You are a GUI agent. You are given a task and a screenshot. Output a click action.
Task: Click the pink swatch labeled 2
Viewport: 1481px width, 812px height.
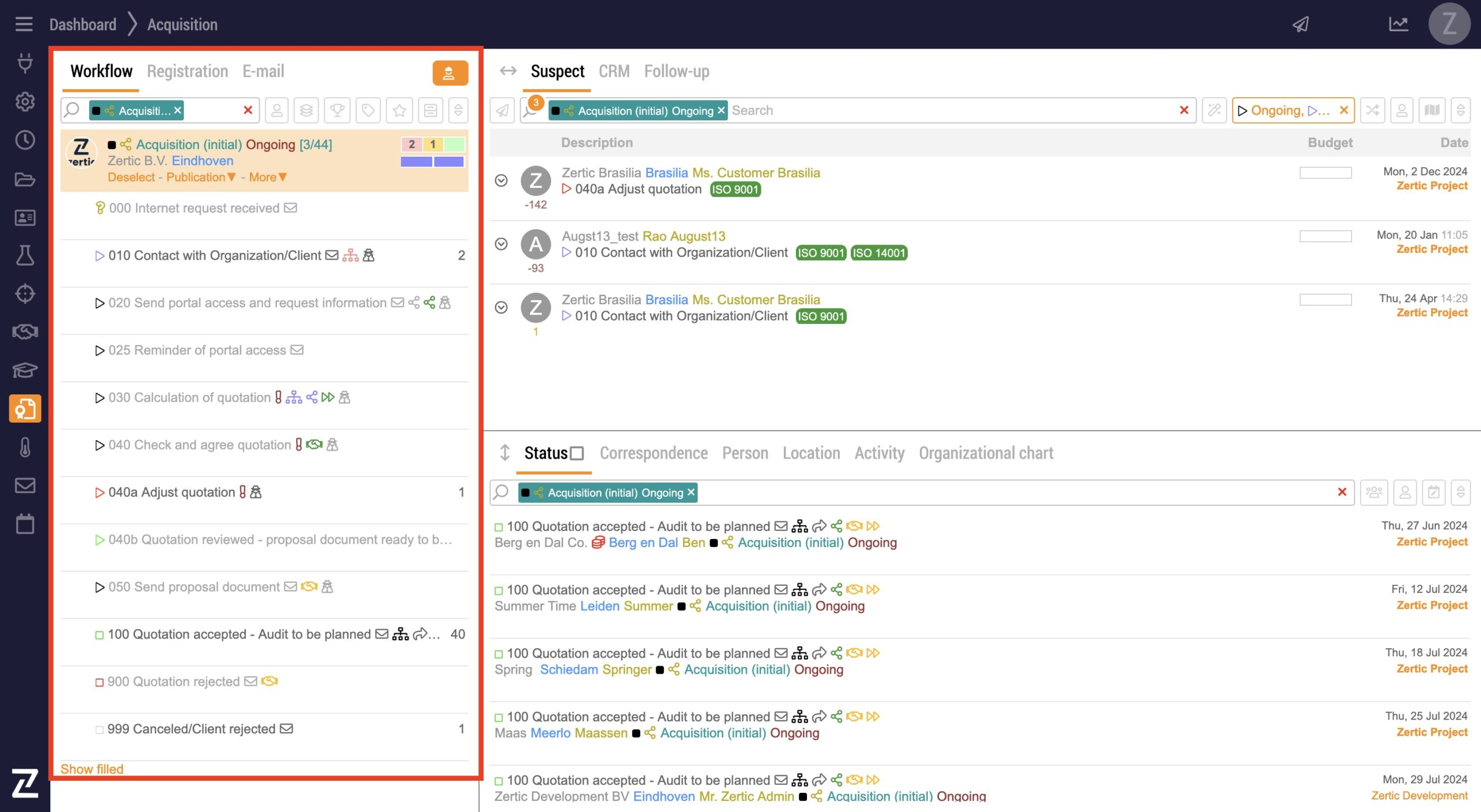(411, 145)
